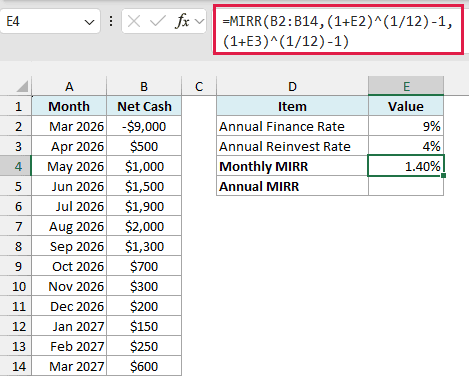
Task: Select cell with $200
Action: click(x=144, y=306)
